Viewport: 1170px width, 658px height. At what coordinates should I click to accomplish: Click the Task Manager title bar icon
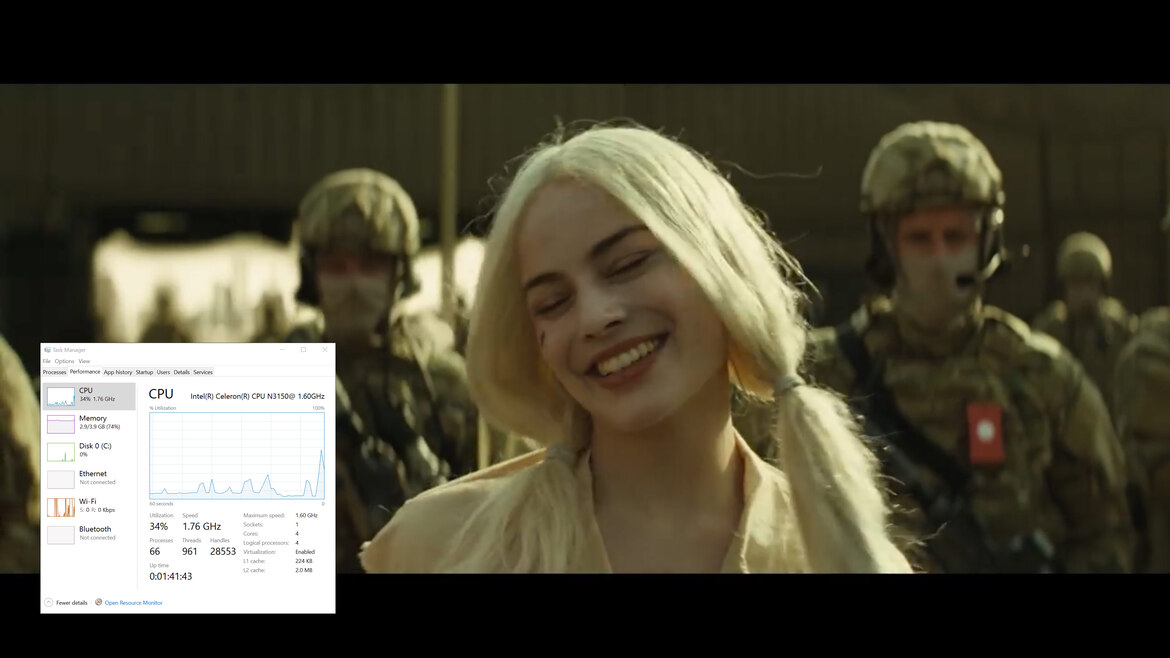(47, 350)
